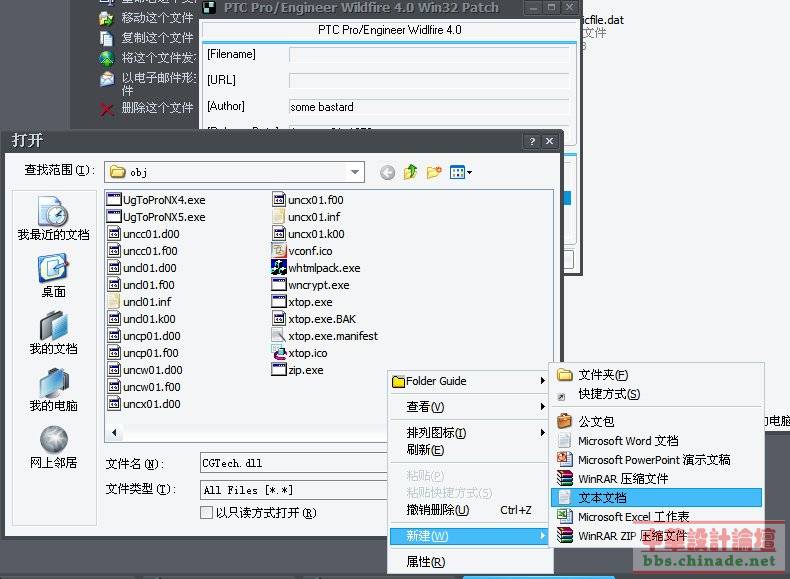Go to 桌面 in places bar
The height and width of the screenshot is (579, 790).
point(53,277)
